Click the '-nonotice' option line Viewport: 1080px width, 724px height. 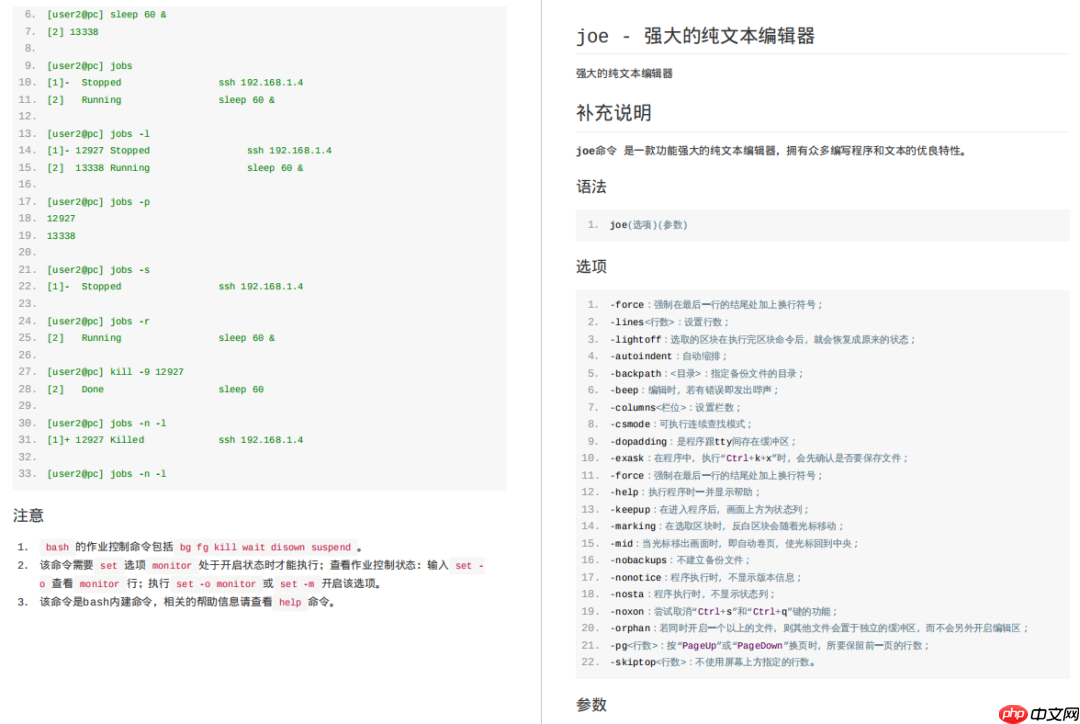706,577
